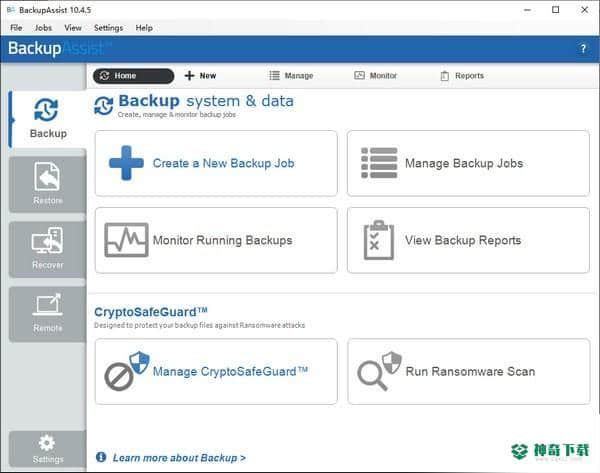Click the Backup system & data heading
The height and width of the screenshot is (473, 600).
pos(206,101)
